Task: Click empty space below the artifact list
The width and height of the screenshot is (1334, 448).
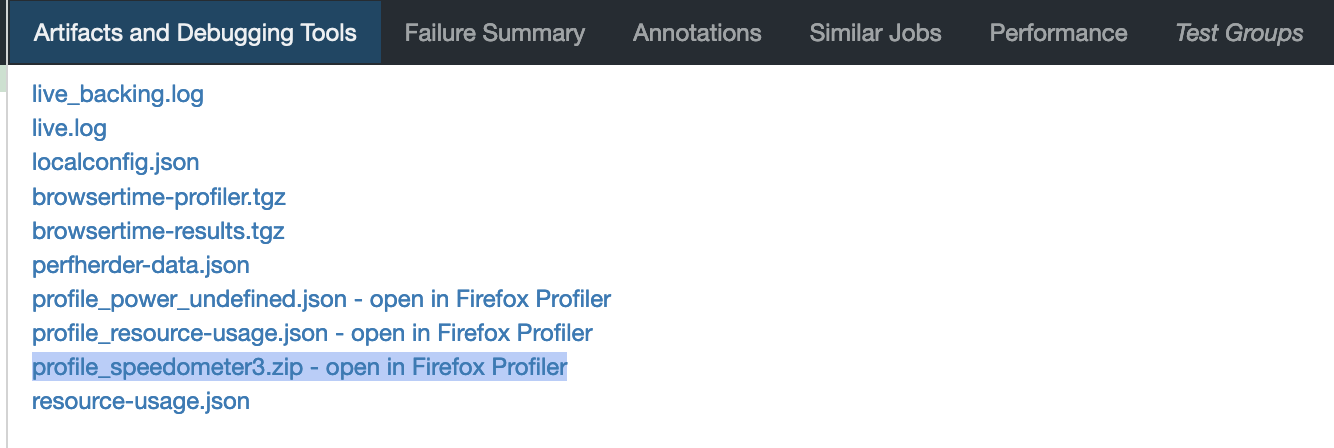Action: click(x=700, y=428)
